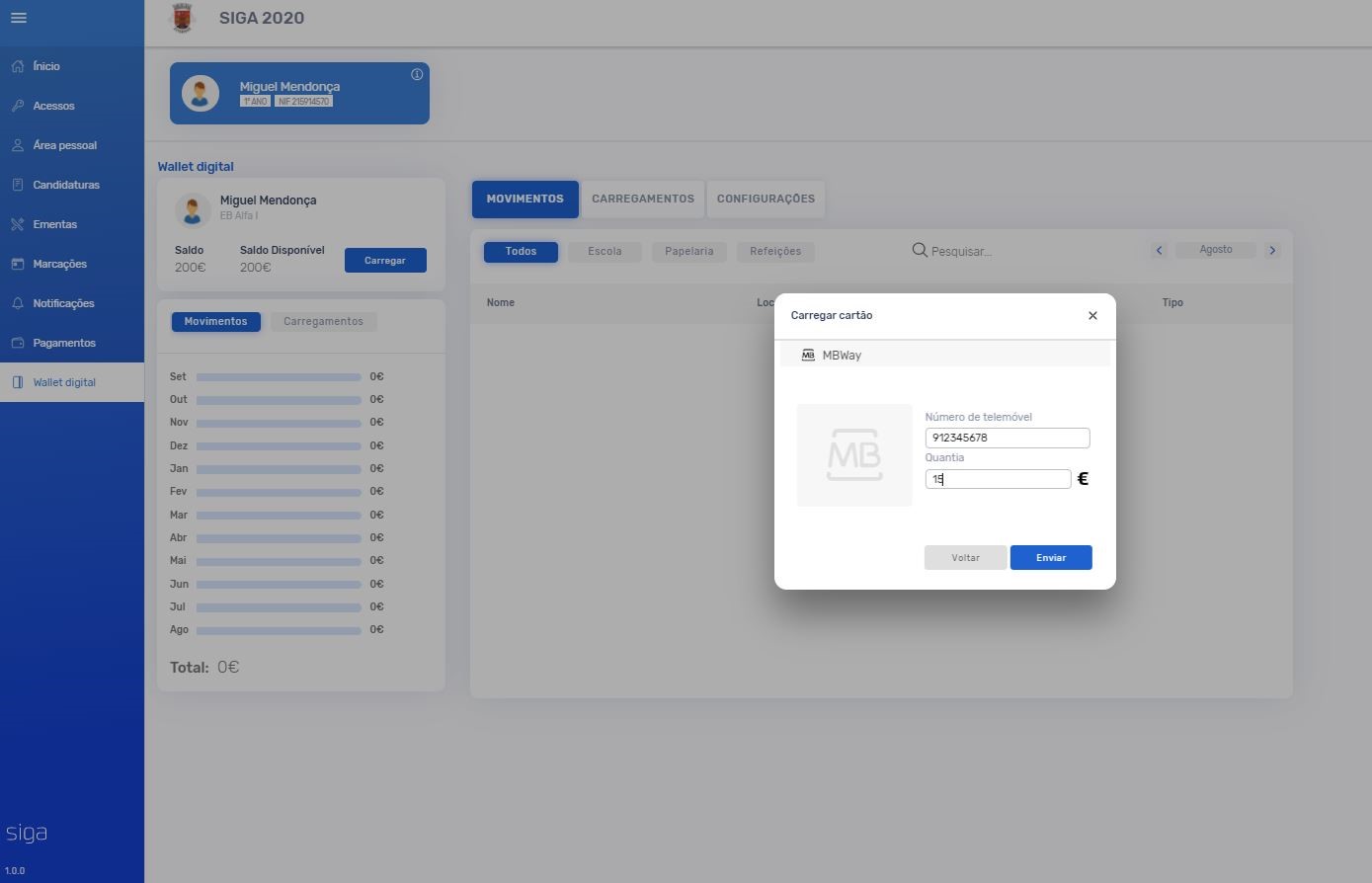
Task: Open the hamburger menu icon
Action: [18, 18]
